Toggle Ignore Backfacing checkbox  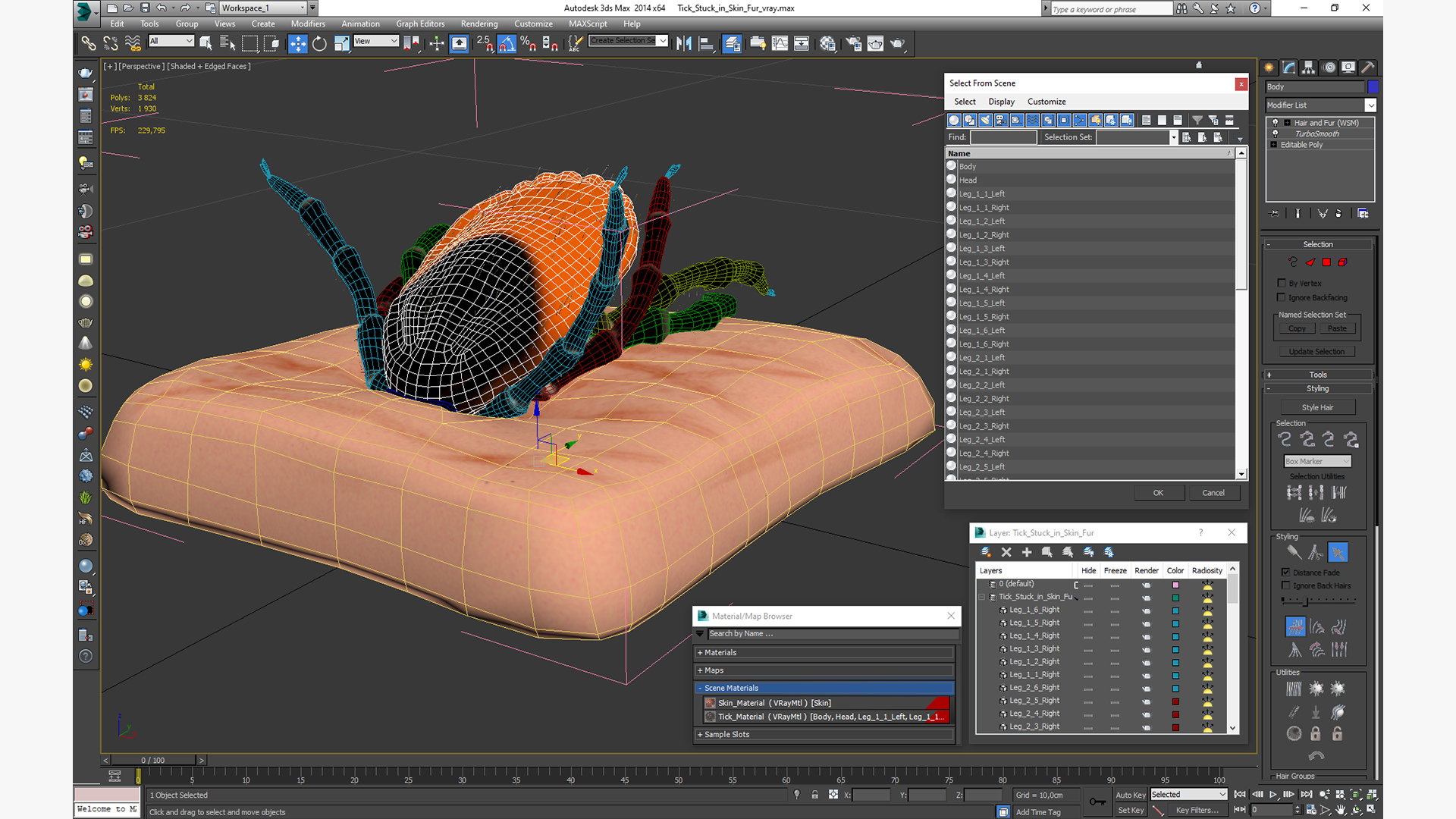click(1282, 297)
